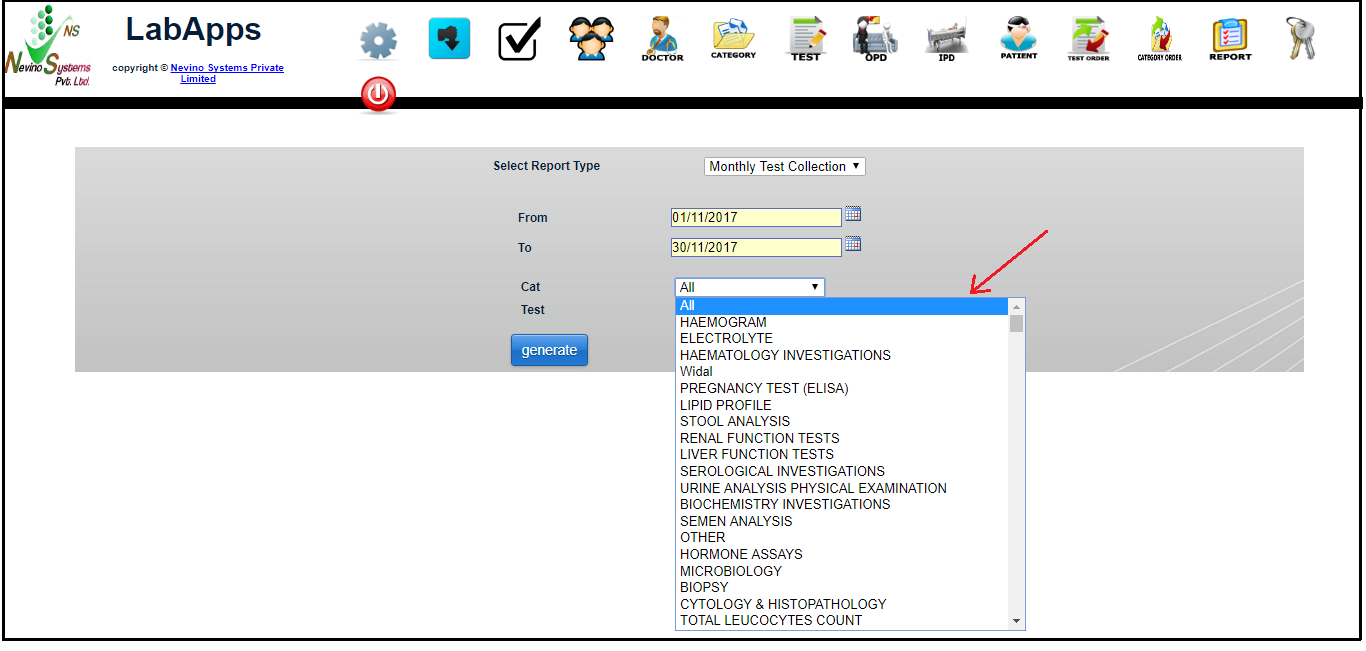
Task: Click the To date input field
Action: 756,247
